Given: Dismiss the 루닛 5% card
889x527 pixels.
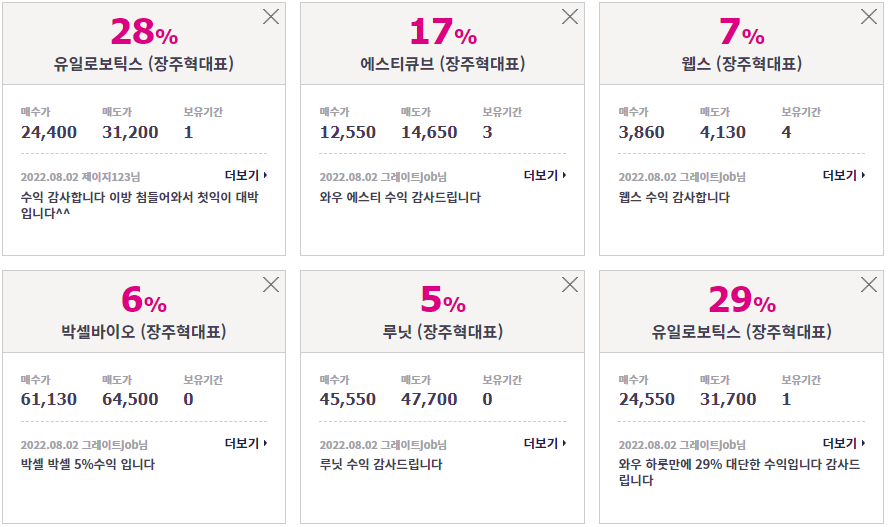Looking at the screenshot, I should (x=570, y=284).
